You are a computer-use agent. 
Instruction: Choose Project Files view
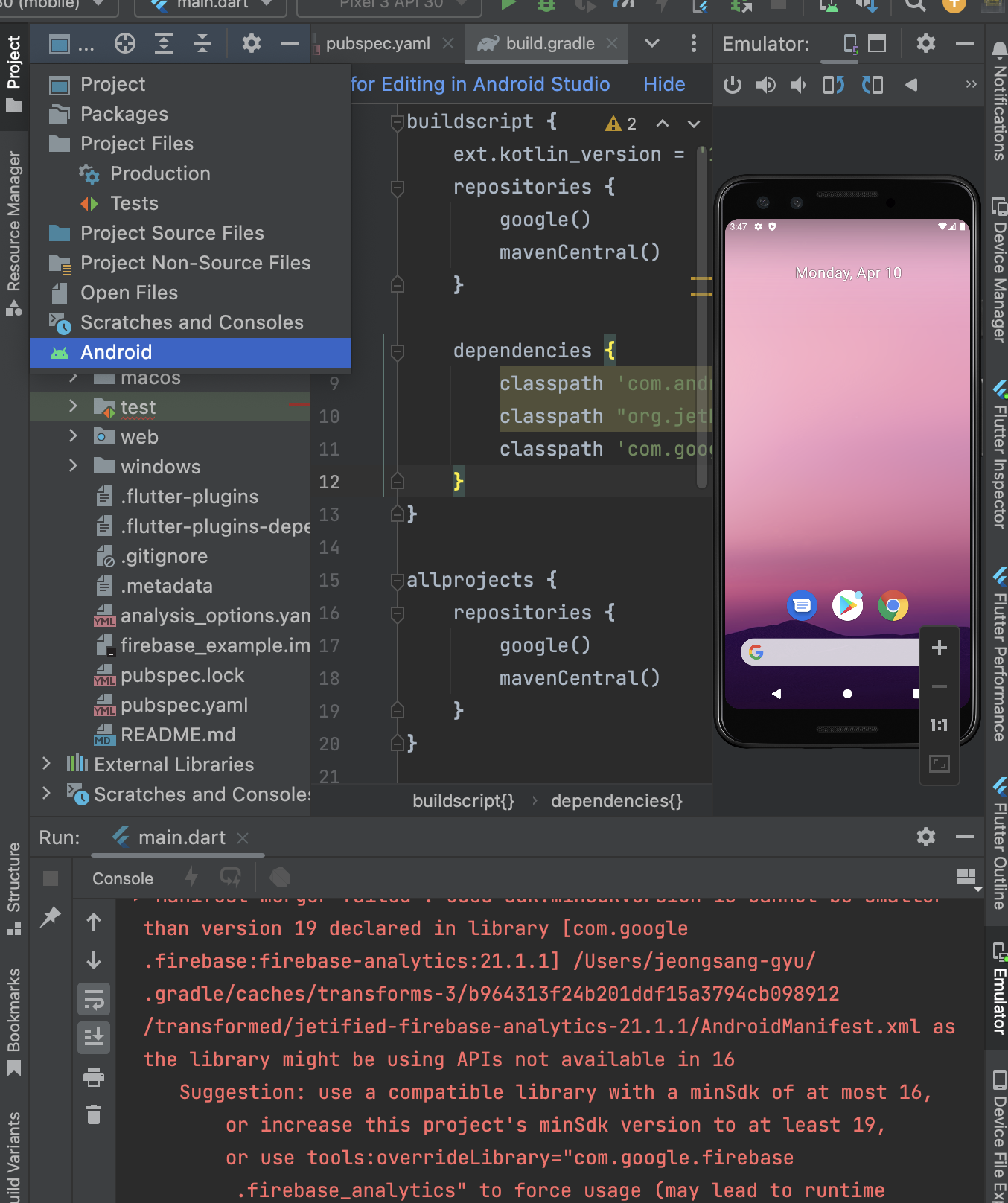point(191,144)
